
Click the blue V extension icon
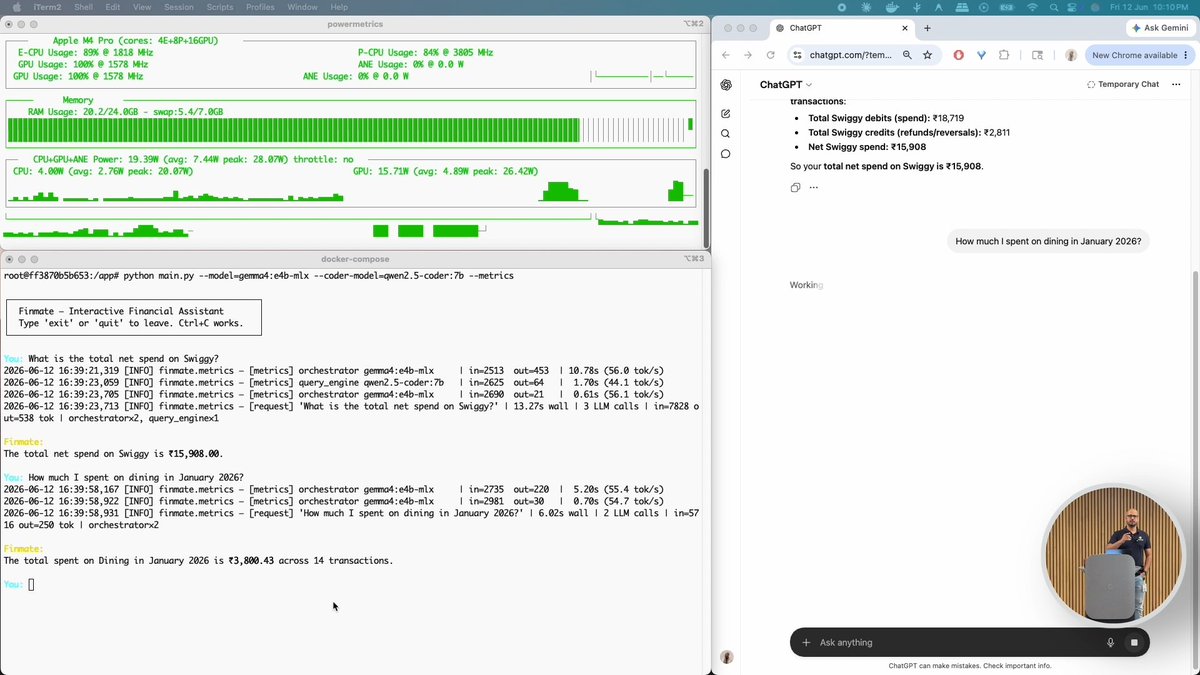click(x=981, y=55)
